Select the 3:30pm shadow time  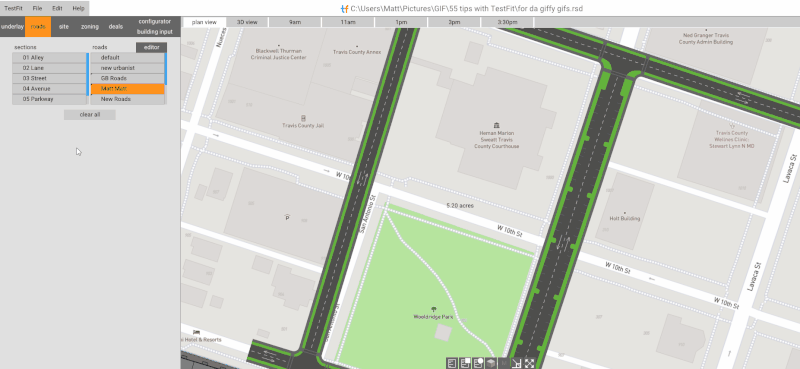pyautogui.click(x=507, y=22)
